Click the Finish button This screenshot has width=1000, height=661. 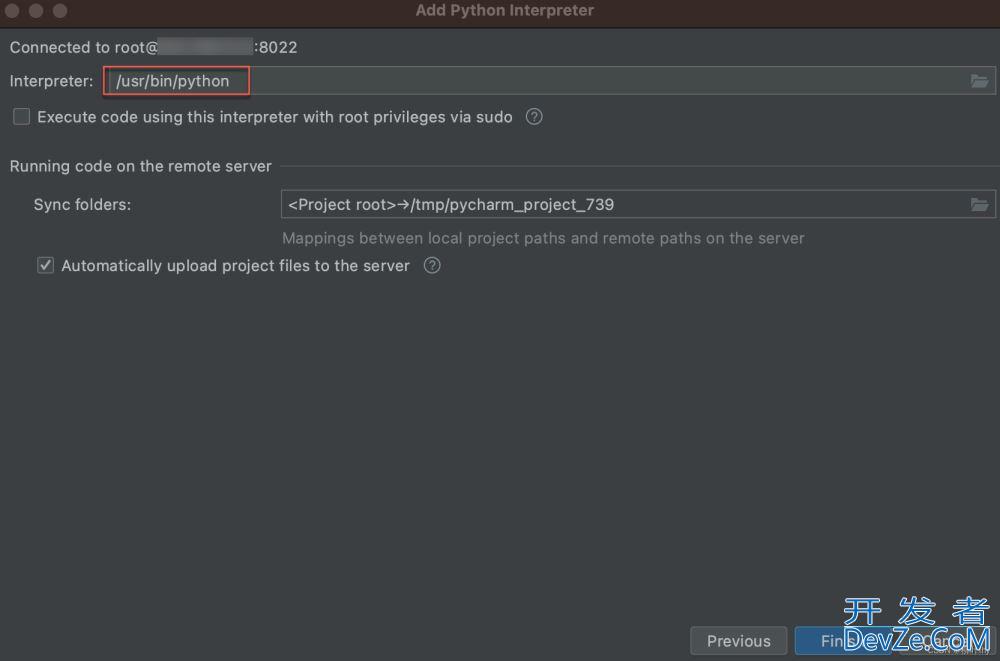click(842, 641)
